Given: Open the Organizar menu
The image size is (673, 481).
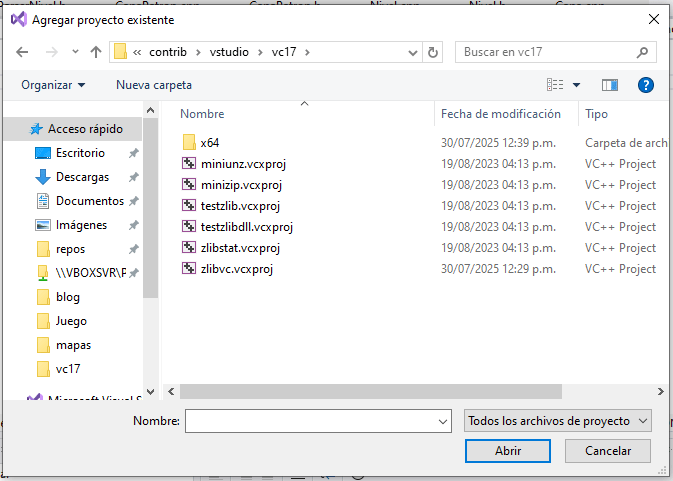Looking at the screenshot, I should [53, 85].
